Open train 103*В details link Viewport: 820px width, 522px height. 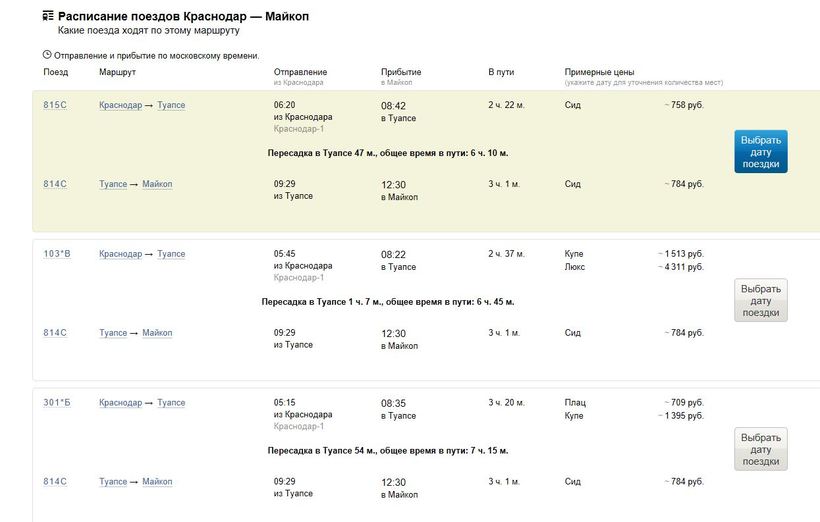(57, 254)
